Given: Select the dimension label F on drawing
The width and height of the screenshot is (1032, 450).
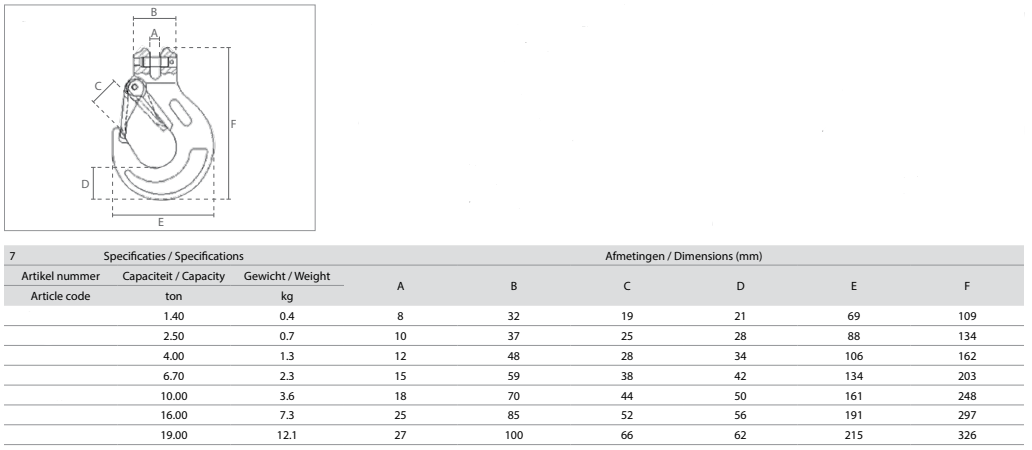Looking at the screenshot, I should [x=233, y=124].
